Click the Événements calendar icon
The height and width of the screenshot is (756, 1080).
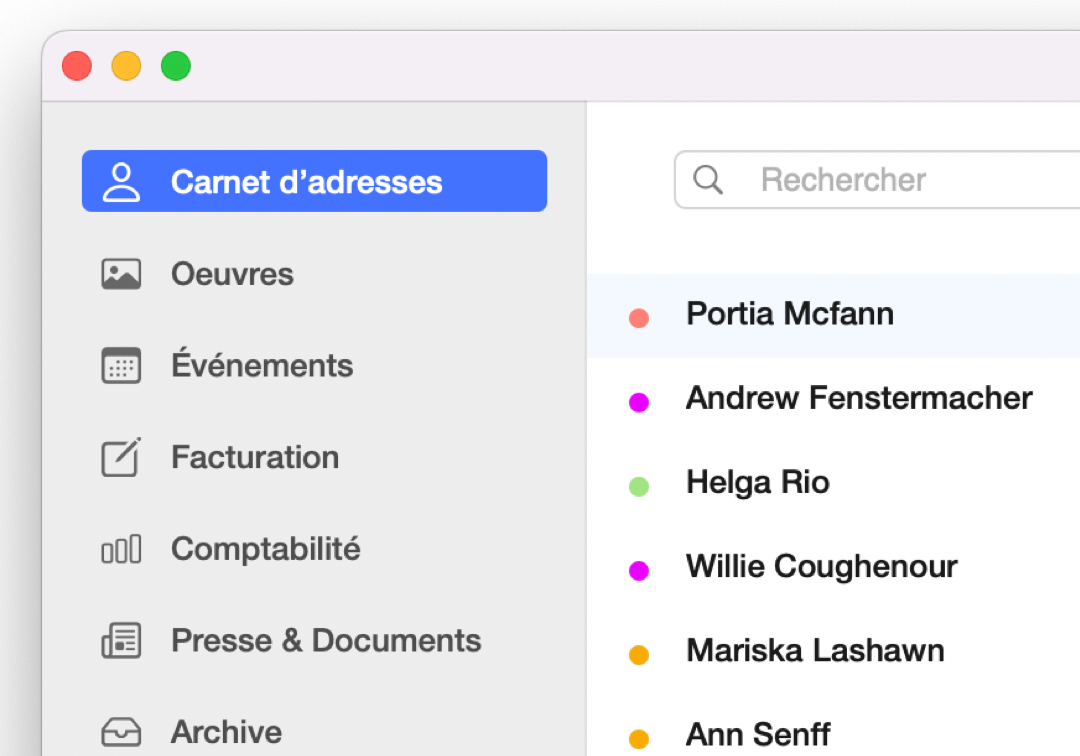tap(121, 366)
